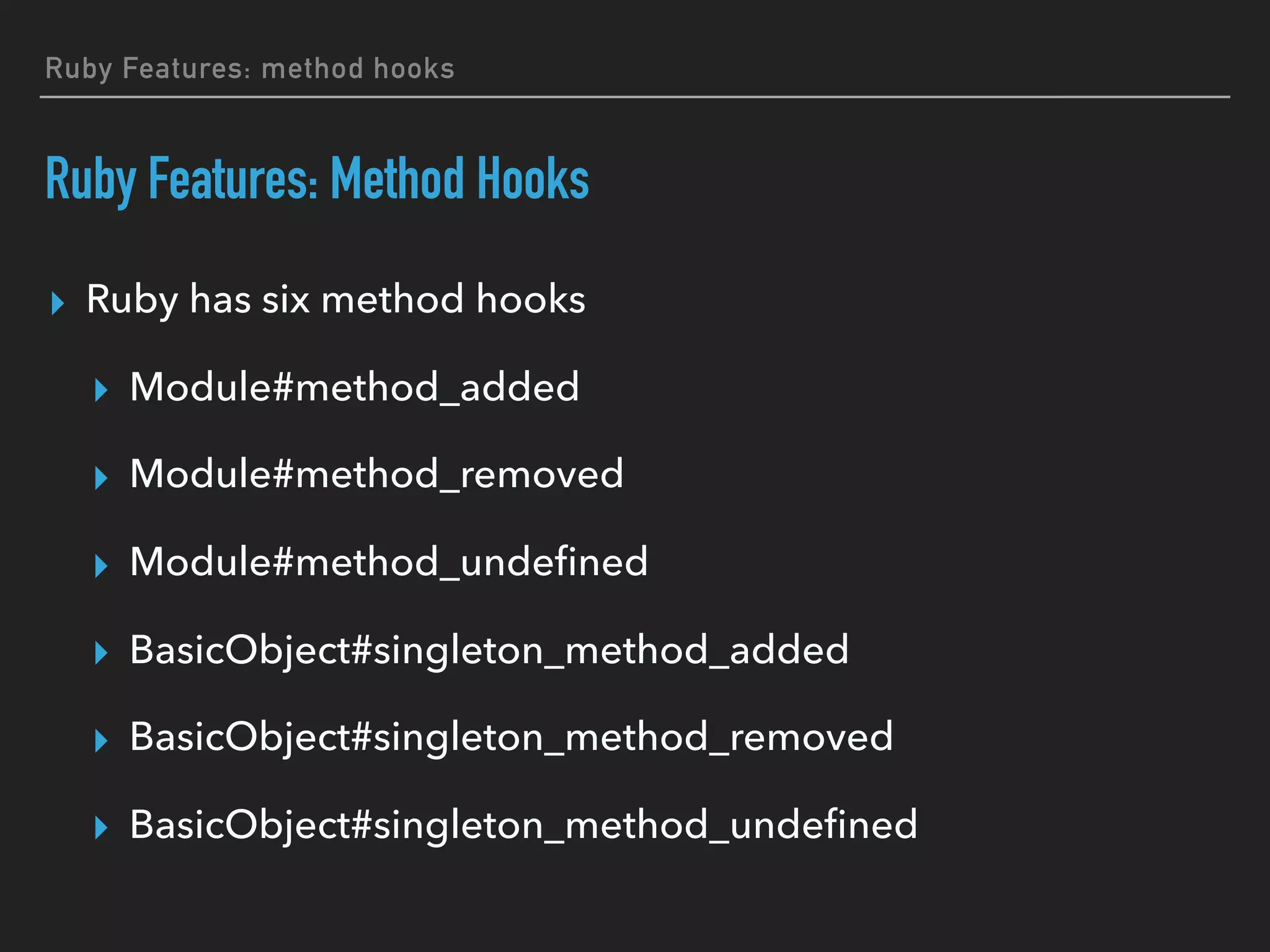Click the arrow bullet before BasicObject#singleton_method_added
The image size is (1270, 952).
pos(102,653)
